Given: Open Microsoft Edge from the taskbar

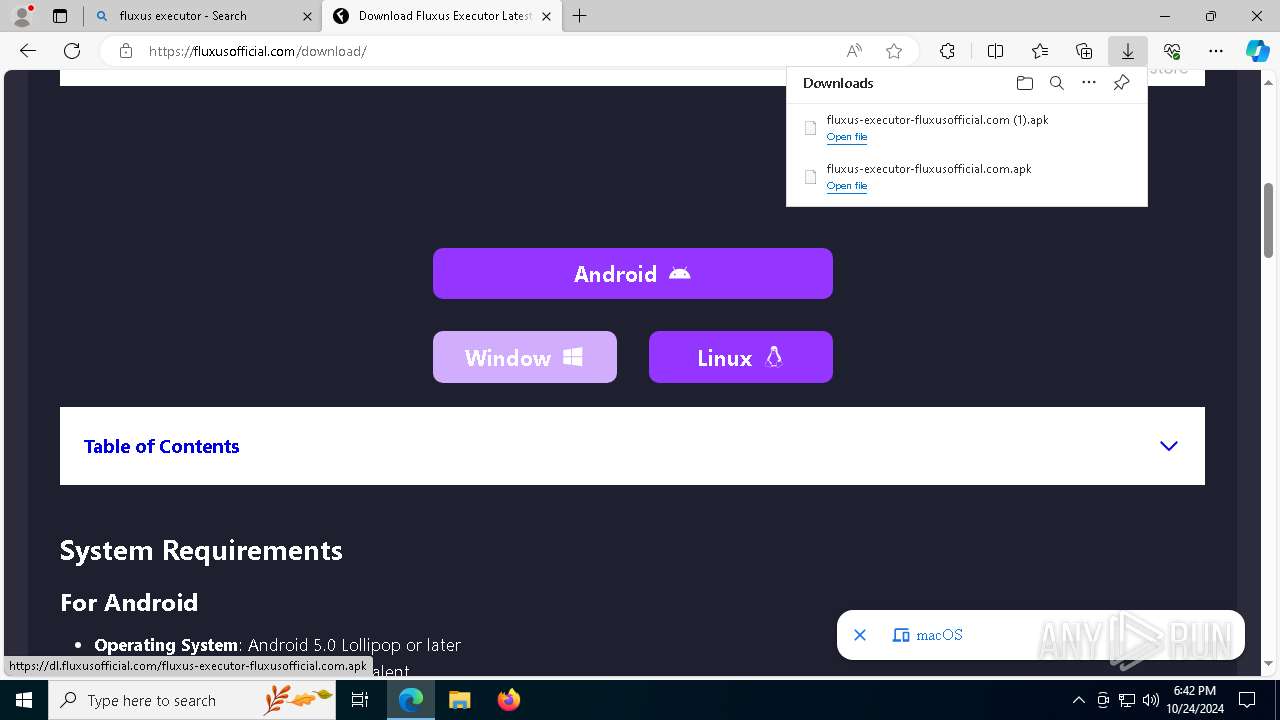Looking at the screenshot, I should pos(411,700).
